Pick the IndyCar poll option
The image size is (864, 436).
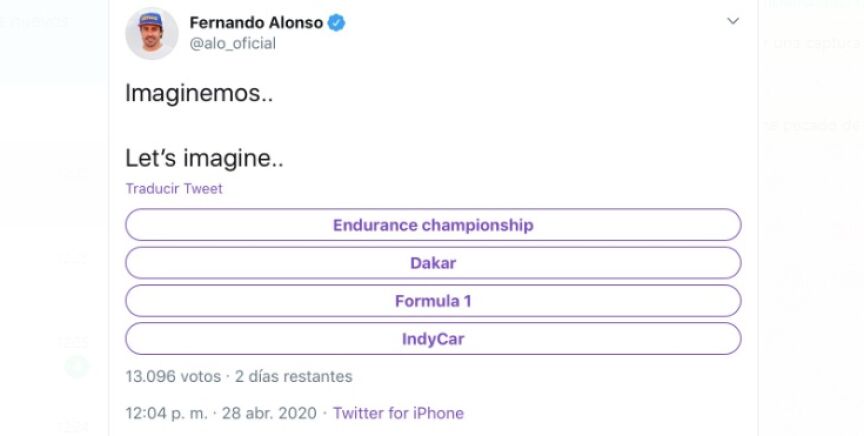click(432, 339)
